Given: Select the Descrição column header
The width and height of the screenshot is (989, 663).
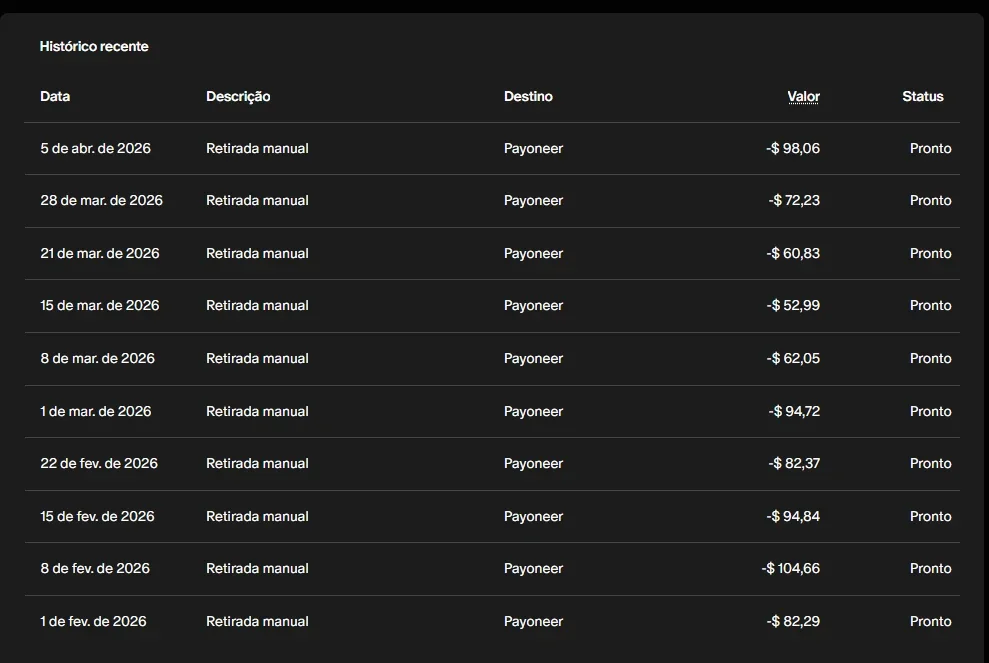Looking at the screenshot, I should pyautogui.click(x=238, y=97).
